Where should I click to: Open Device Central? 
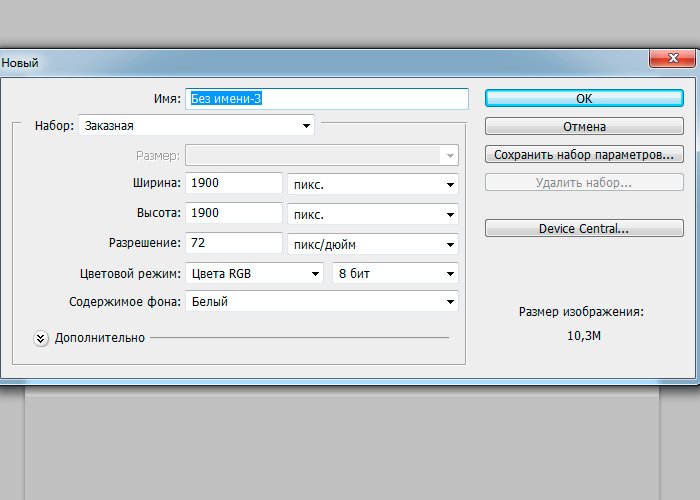click(x=584, y=229)
